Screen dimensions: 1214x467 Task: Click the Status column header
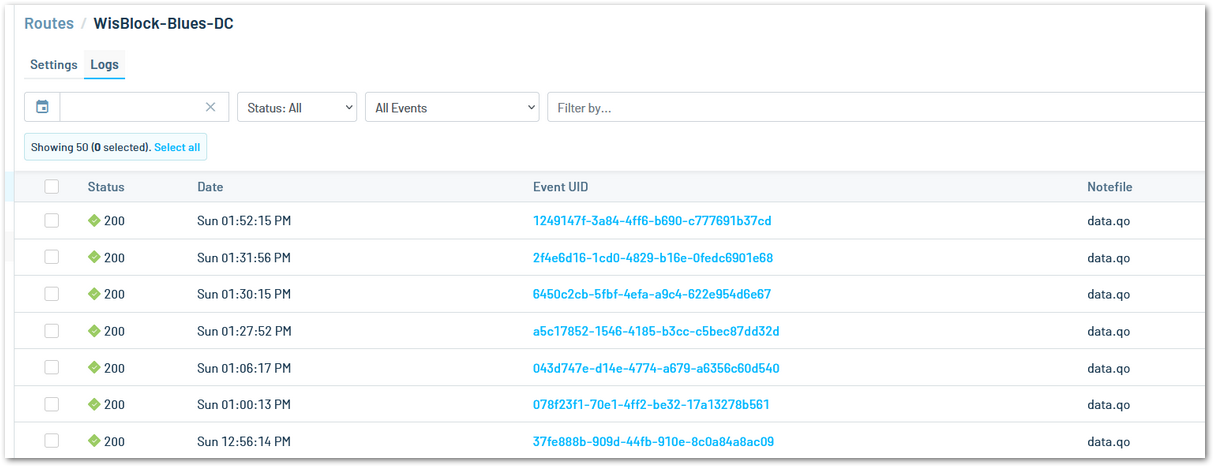[x=106, y=187]
